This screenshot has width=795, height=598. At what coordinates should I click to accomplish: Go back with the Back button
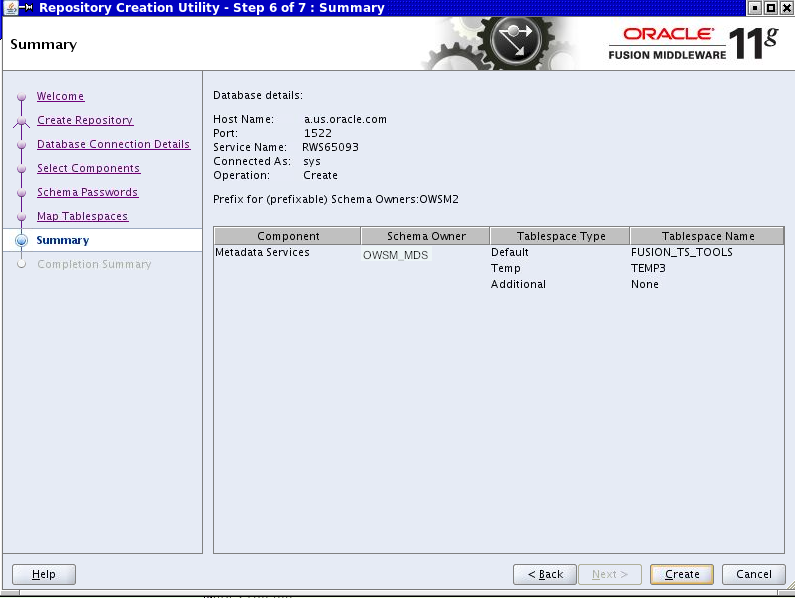[x=545, y=574]
